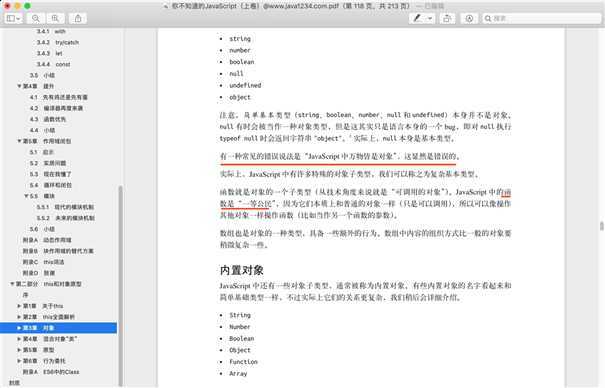Go to section 5.2 in outline
605x388 pixels.
click(x=48, y=163)
